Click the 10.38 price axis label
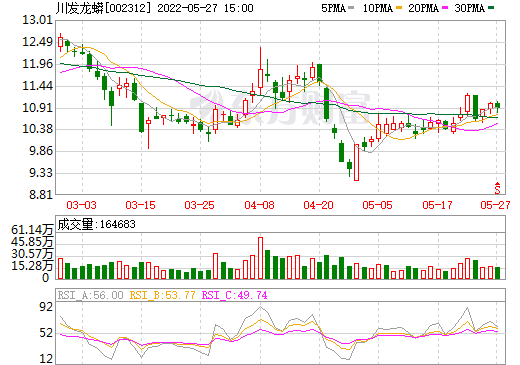 (x=38, y=129)
